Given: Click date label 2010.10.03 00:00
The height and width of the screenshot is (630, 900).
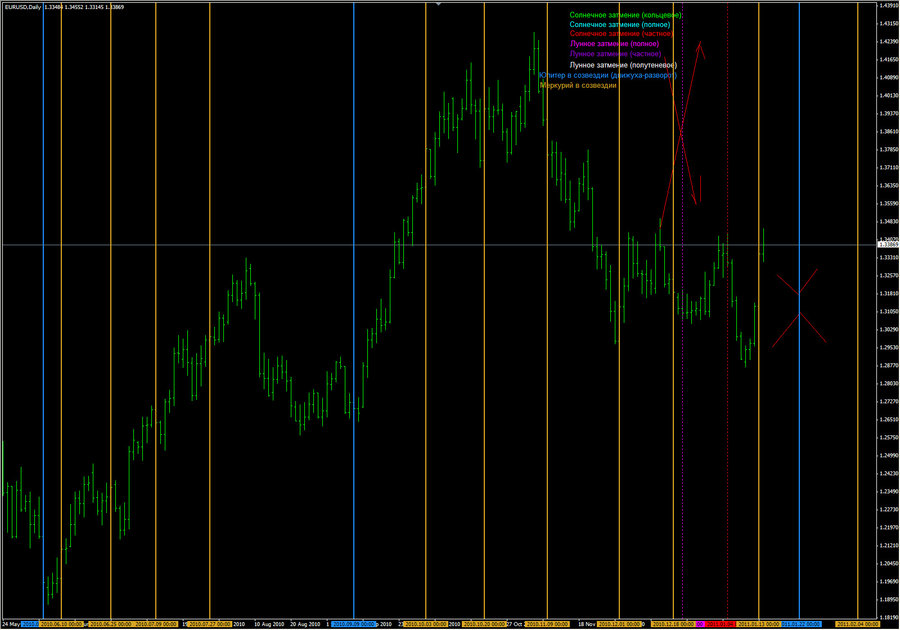Looking at the screenshot, I should point(425,624).
